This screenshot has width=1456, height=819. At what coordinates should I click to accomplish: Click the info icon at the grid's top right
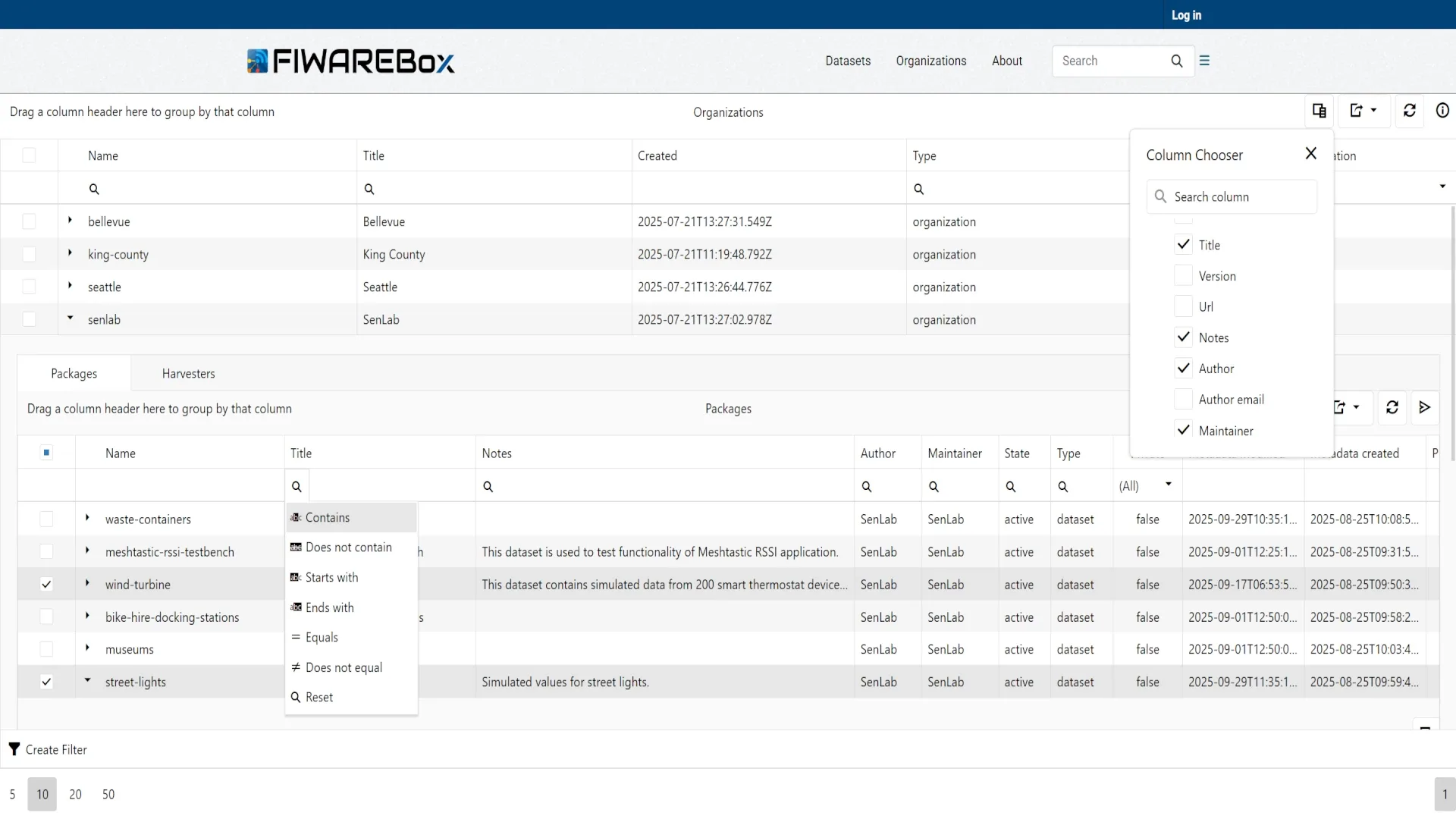(x=1442, y=111)
